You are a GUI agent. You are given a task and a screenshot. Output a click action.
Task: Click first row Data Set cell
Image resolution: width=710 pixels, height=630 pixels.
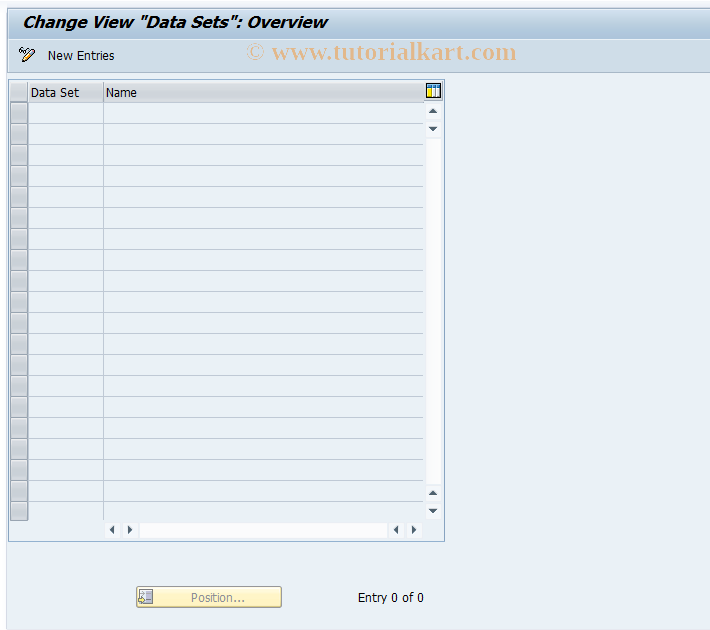(66, 113)
